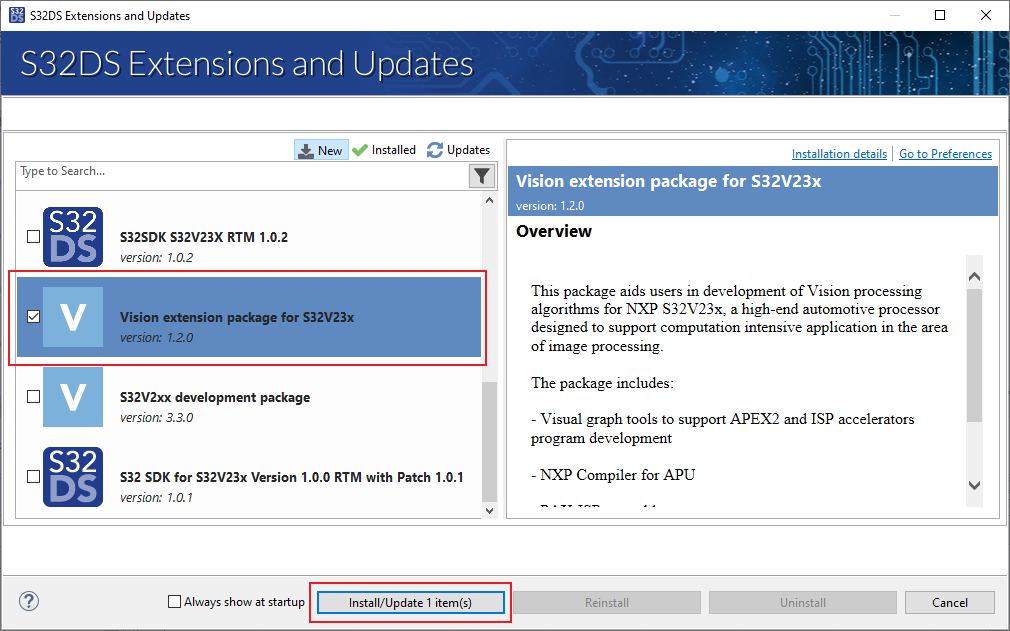Viewport: 1010px width, 631px height.
Task: Click the list scroll-down arrow
Action: click(x=489, y=509)
